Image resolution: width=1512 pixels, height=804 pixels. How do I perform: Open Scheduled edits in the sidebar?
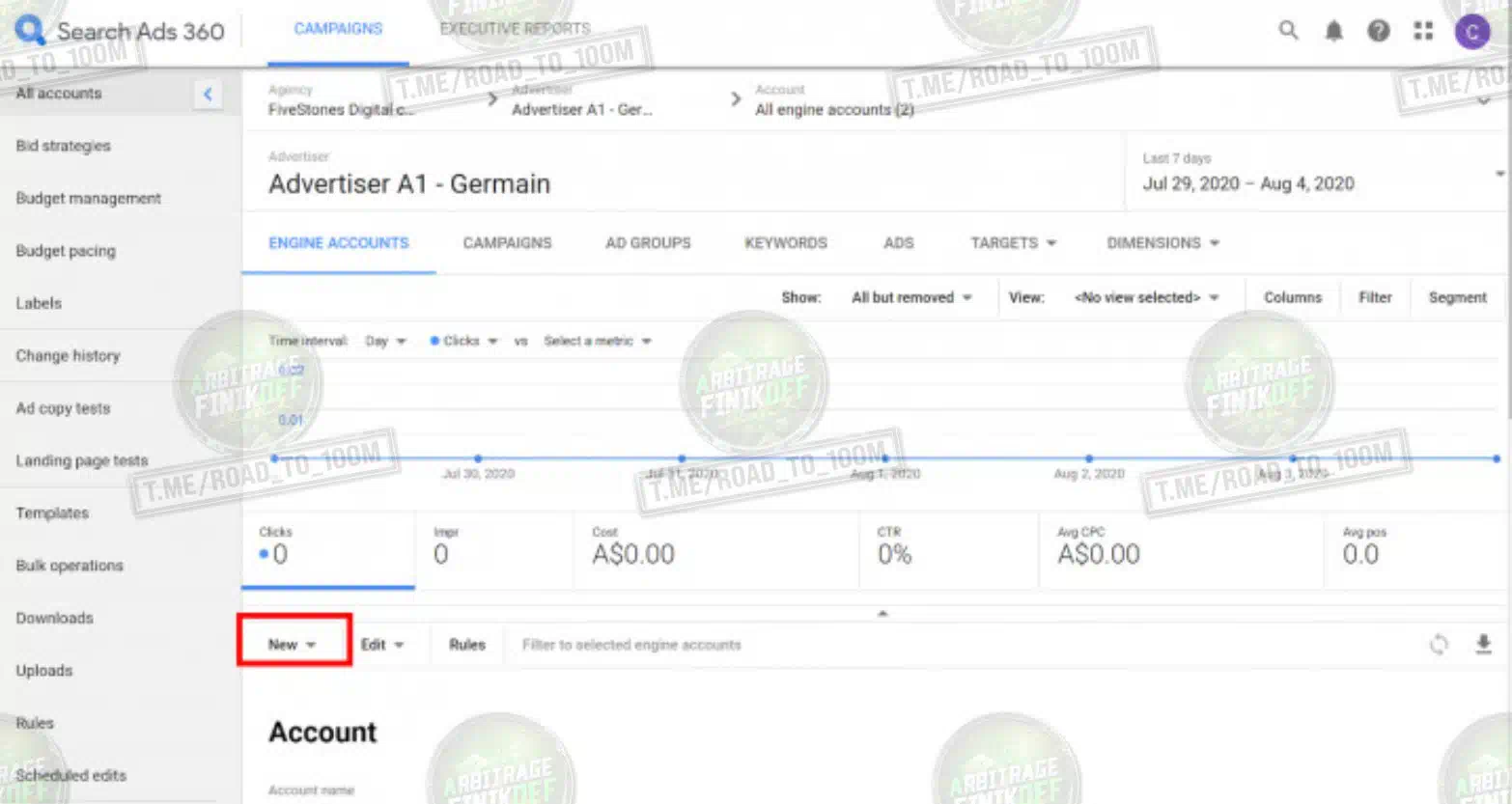coord(70,775)
